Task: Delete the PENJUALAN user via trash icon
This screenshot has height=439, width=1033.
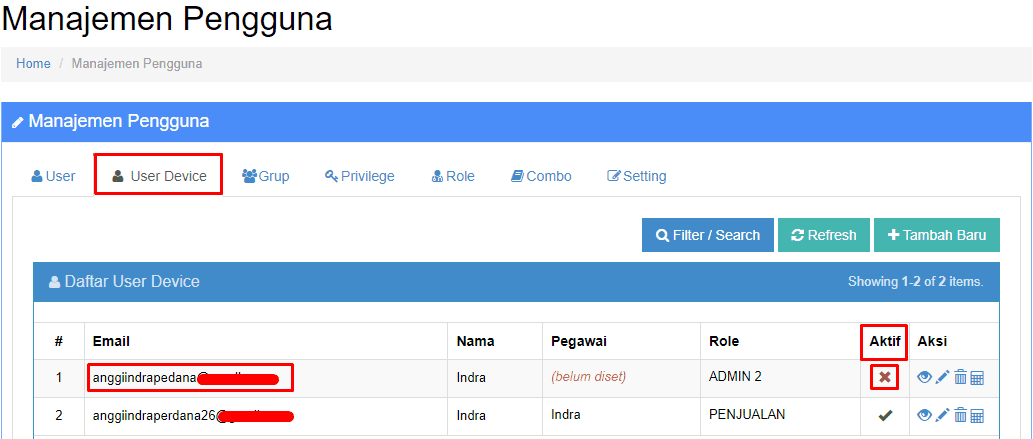Action: pos(960,415)
